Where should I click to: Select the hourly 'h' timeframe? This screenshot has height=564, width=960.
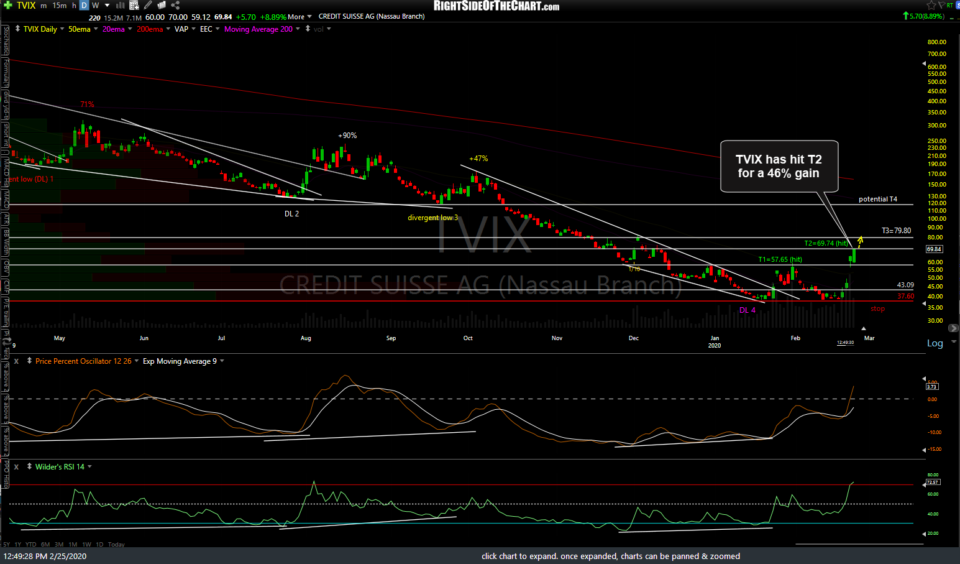(x=74, y=6)
